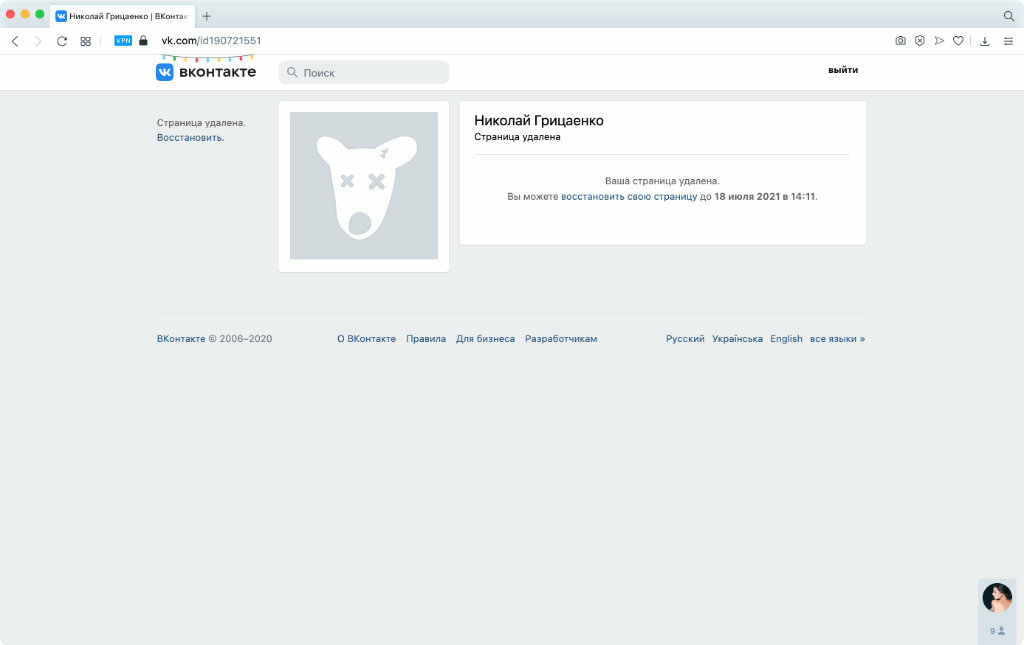Open the ВКонтакте footer link
1024x645 pixels.
(x=181, y=339)
